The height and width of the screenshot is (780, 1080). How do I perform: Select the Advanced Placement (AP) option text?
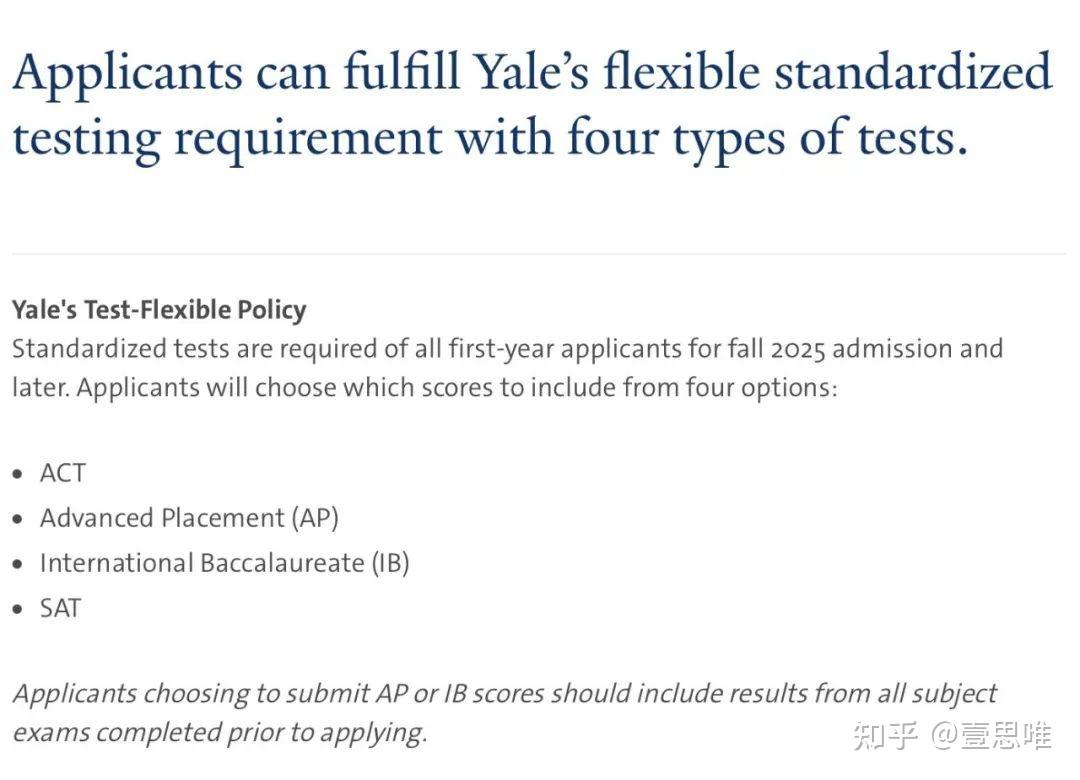point(189,518)
